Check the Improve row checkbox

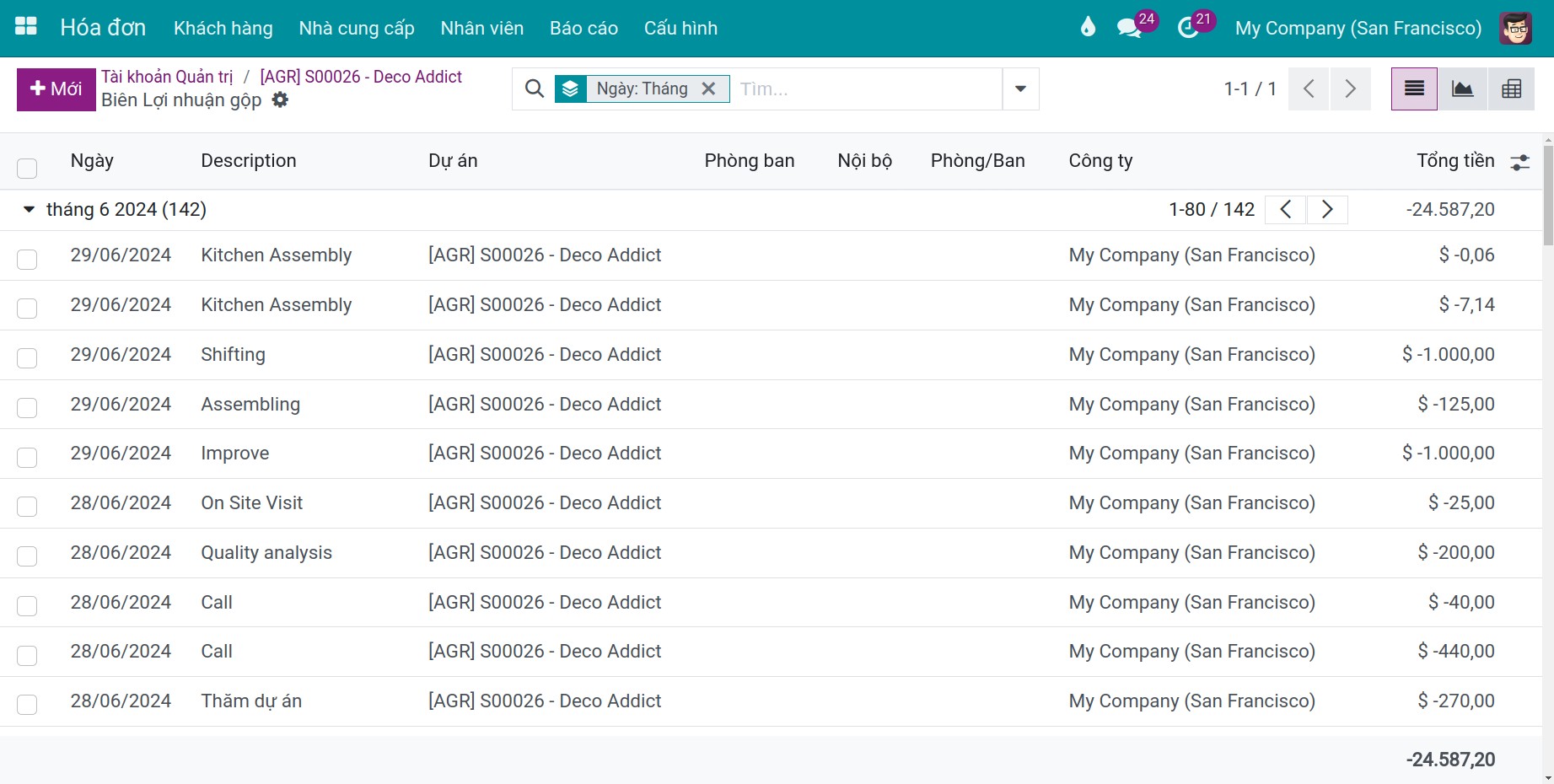27,457
